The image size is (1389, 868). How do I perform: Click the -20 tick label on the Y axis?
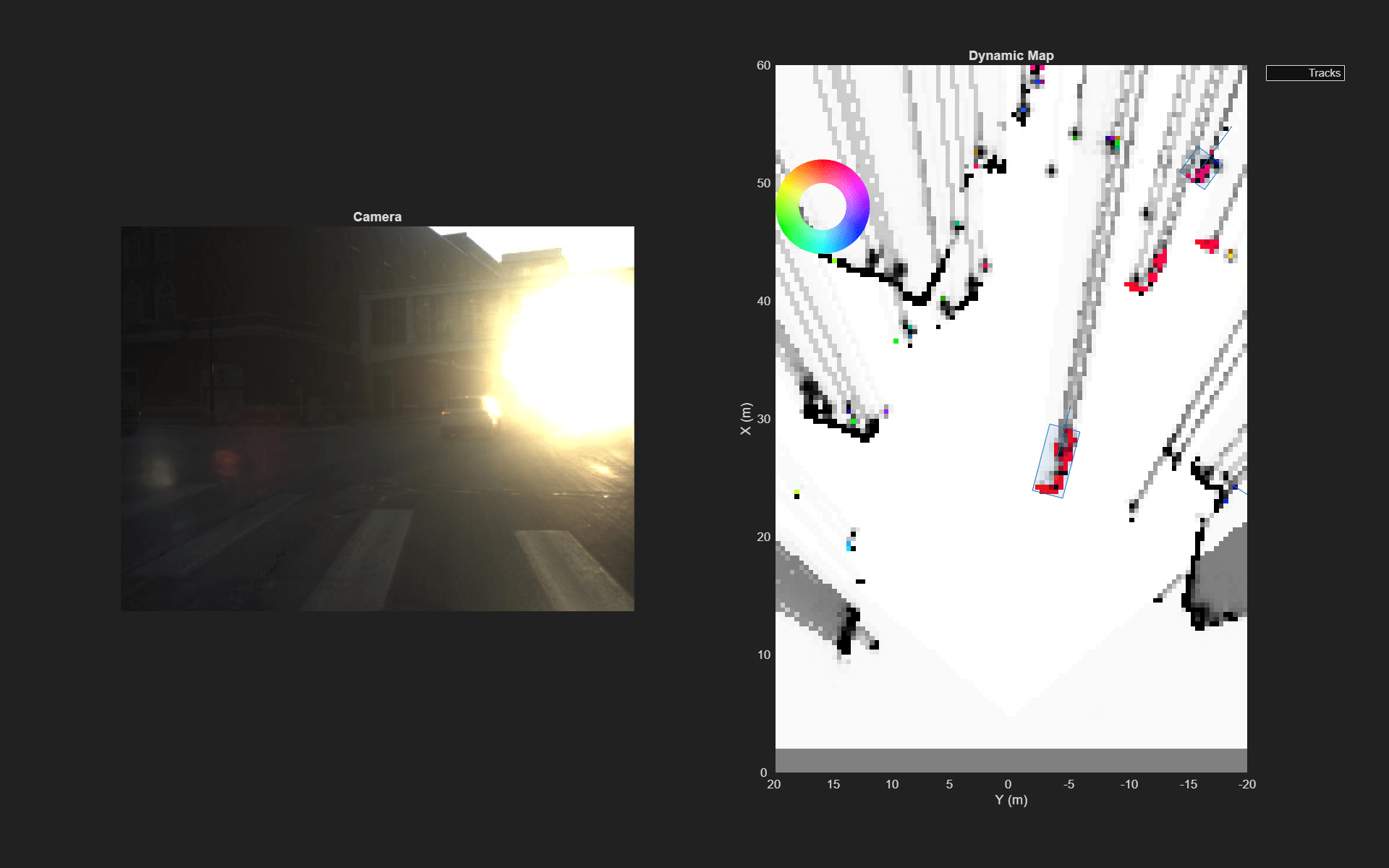[x=1248, y=784]
